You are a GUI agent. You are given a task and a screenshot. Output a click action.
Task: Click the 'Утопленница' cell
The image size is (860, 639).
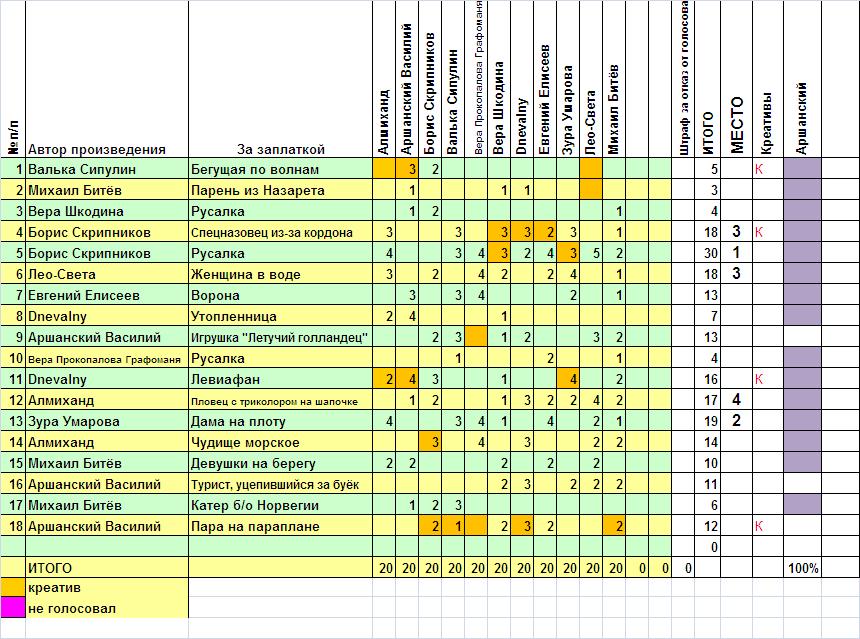280,316
